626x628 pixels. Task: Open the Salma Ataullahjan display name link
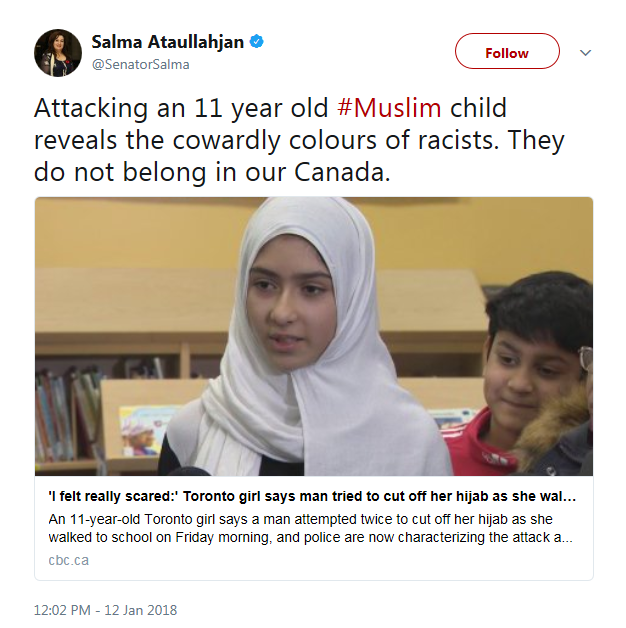click(167, 42)
